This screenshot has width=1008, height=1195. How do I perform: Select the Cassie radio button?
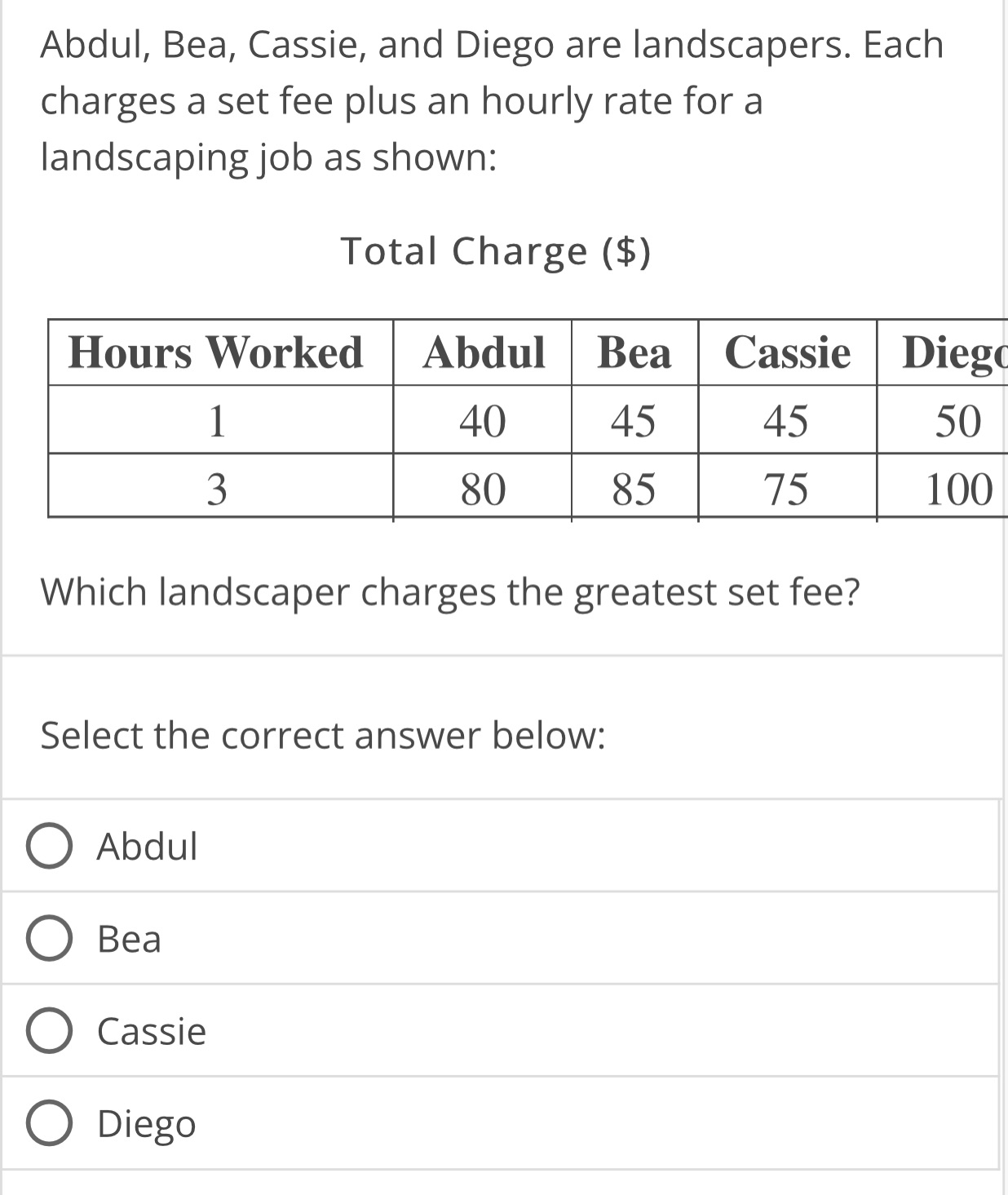tap(52, 1032)
